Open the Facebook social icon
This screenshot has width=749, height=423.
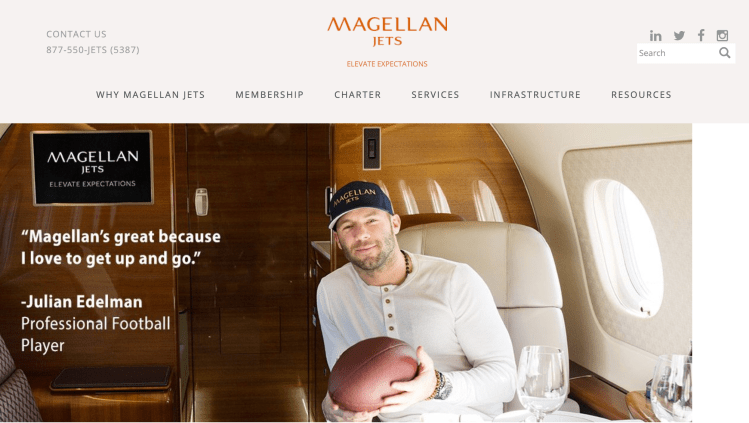701,35
